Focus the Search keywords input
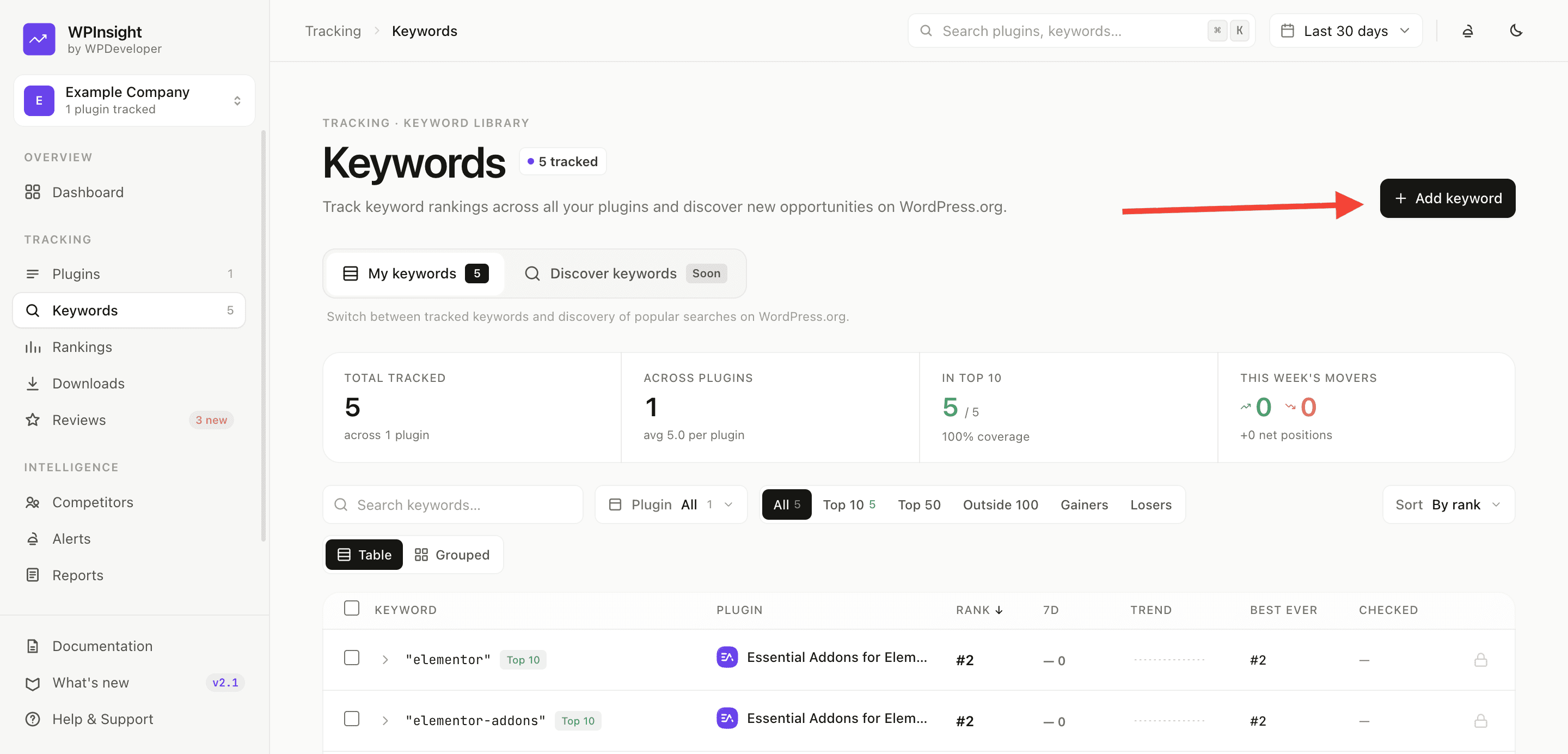 pyautogui.click(x=453, y=505)
